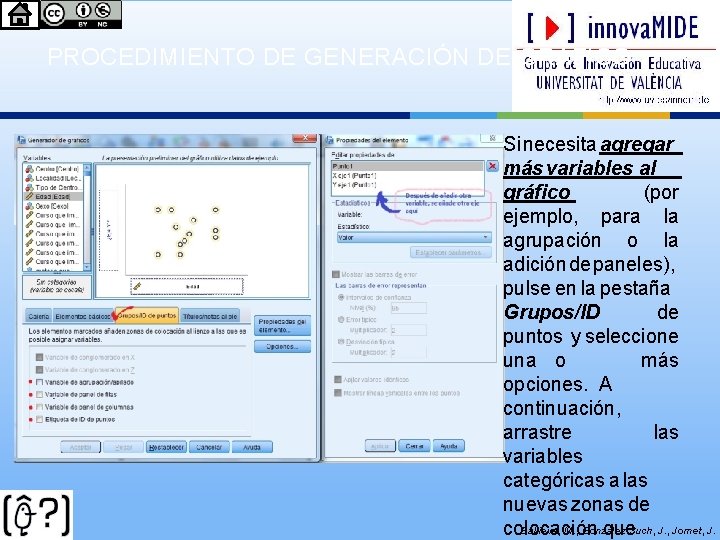Switch to the Elementos básicos tab
The image size is (720, 540).
tap(83, 316)
